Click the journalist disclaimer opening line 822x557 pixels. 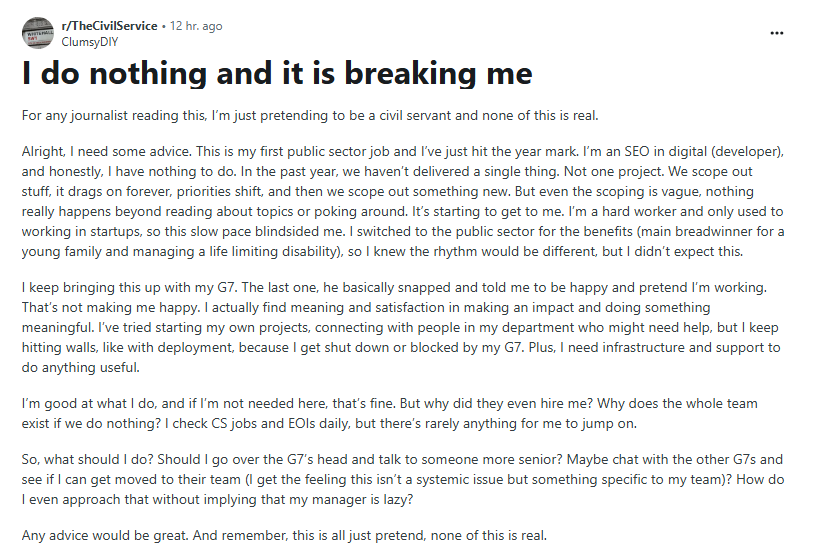point(310,115)
